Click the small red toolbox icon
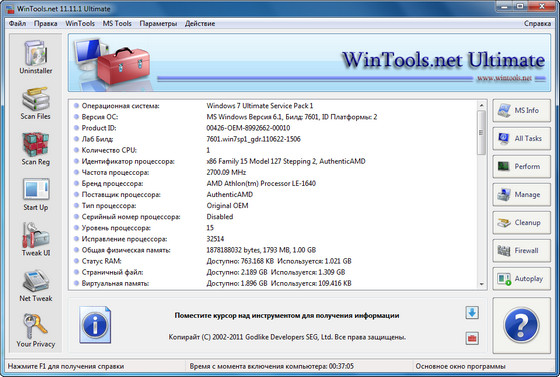This screenshot has height=377, width=560. pyautogui.click(x=472, y=338)
